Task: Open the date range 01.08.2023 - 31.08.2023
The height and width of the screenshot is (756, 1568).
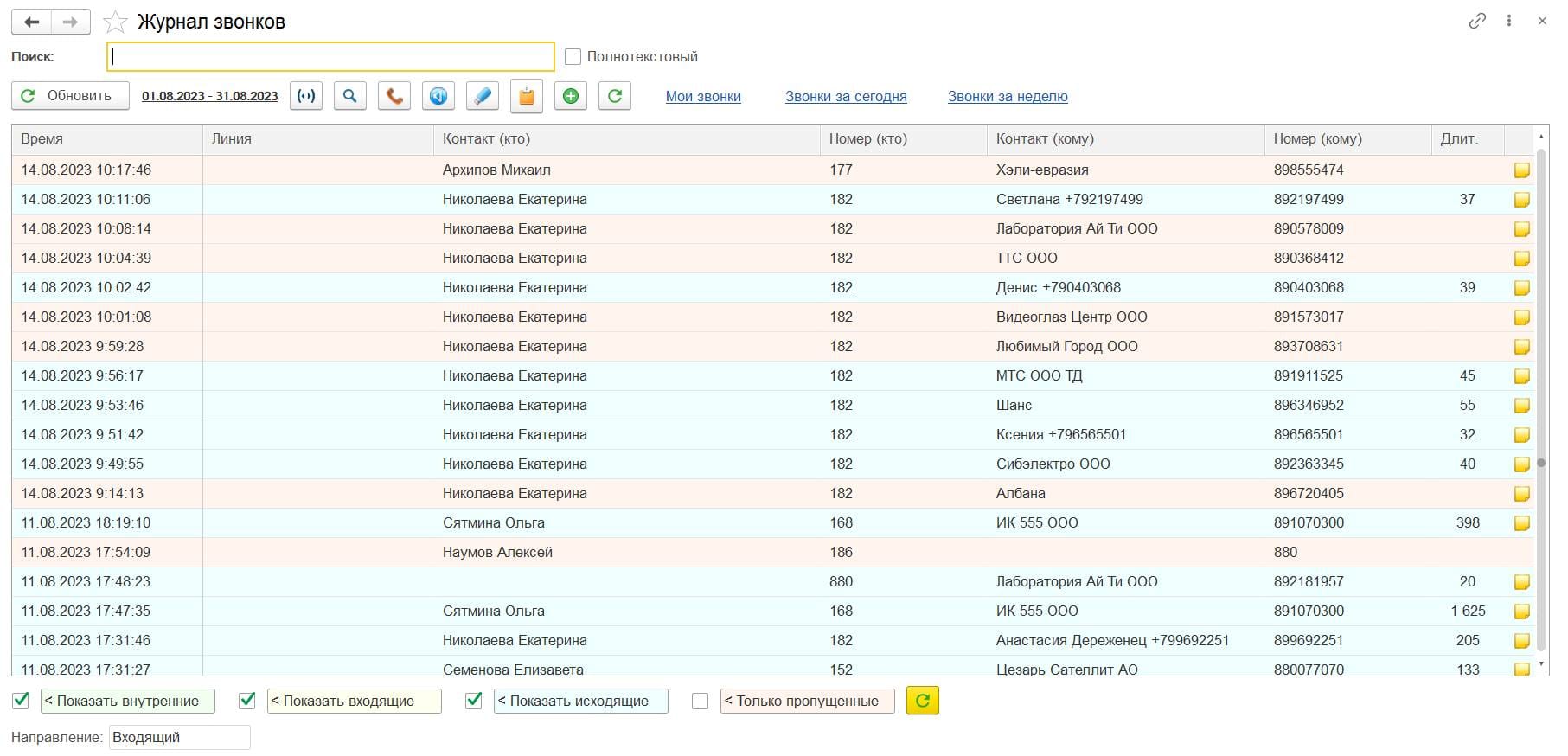Action: [209, 96]
